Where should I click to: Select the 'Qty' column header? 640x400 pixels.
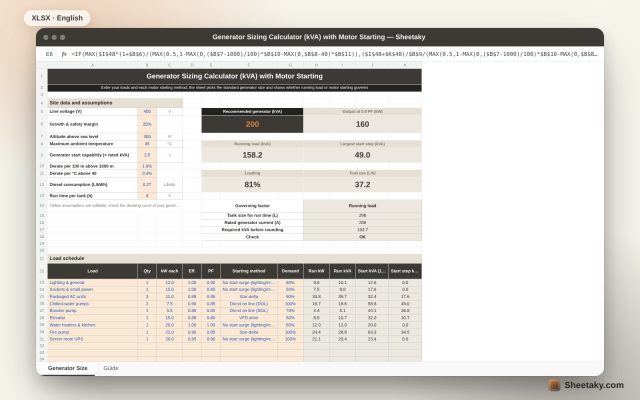(x=147, y=271)
